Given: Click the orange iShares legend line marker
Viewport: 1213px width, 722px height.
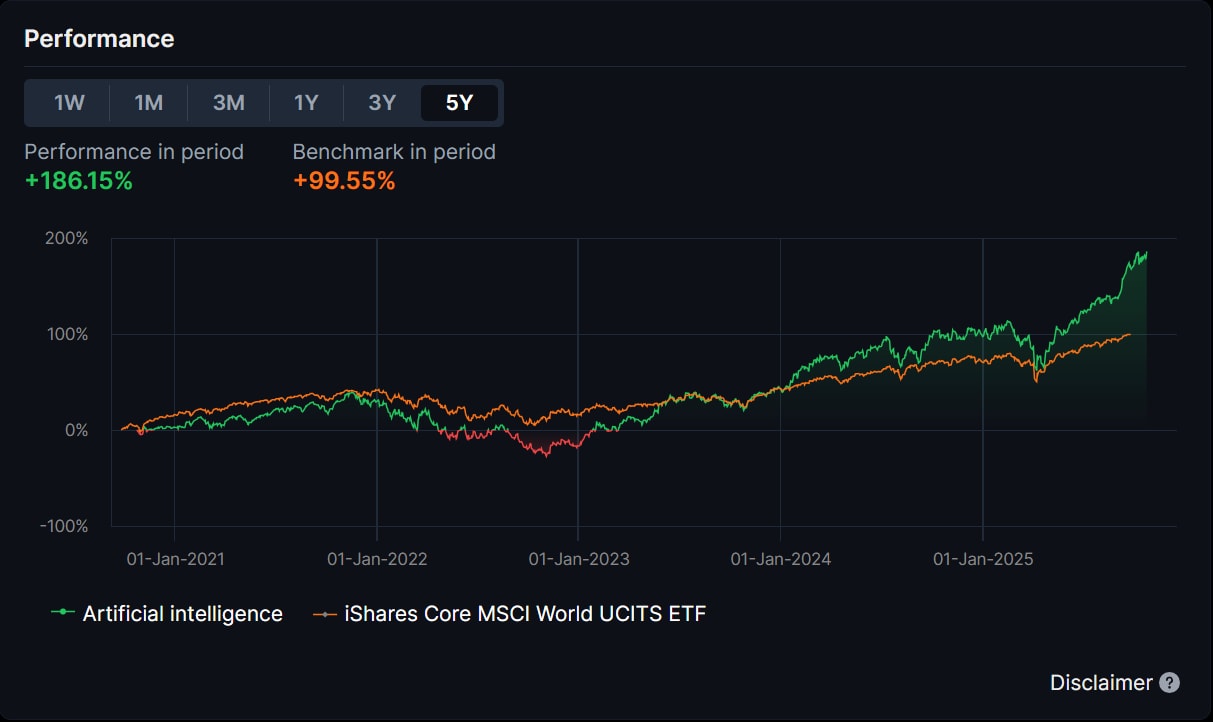Looking at the screenshot, I should 325,613.
